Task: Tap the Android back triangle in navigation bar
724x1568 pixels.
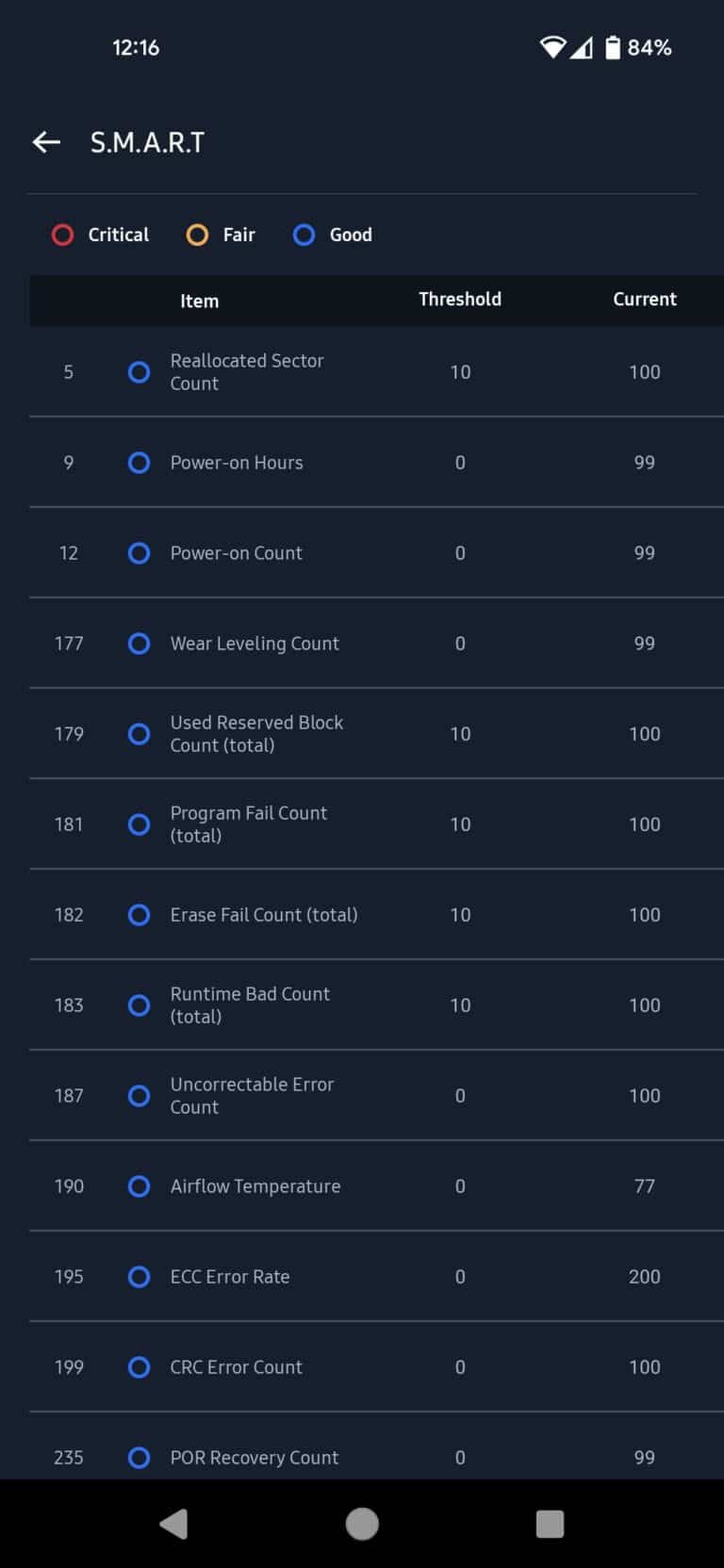Action: pyautogui.click(x=173, y=1524)
